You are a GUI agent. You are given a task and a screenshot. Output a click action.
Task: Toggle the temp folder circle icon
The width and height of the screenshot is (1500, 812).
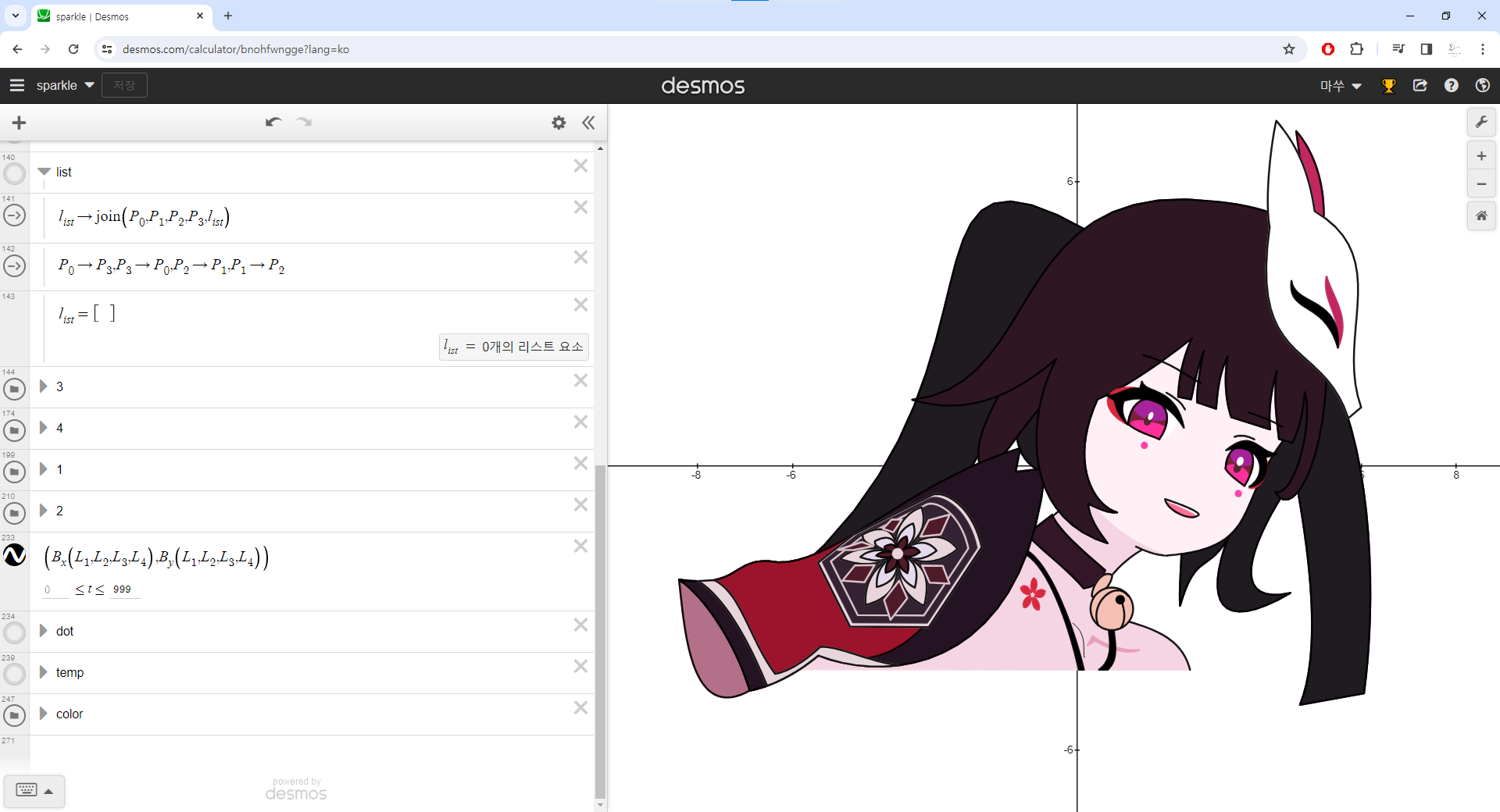[14, 674]
